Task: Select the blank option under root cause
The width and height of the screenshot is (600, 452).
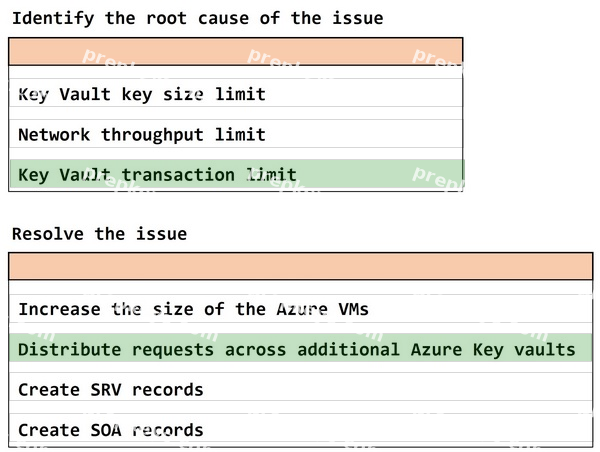Action: click(236, 72)
